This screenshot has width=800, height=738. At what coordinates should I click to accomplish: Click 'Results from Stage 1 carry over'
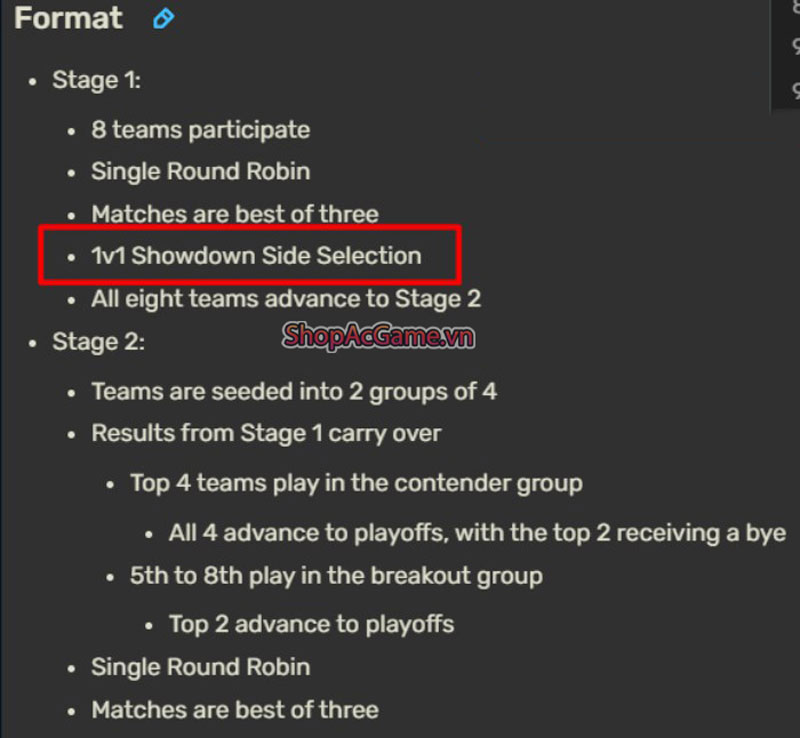coord(266,433)
